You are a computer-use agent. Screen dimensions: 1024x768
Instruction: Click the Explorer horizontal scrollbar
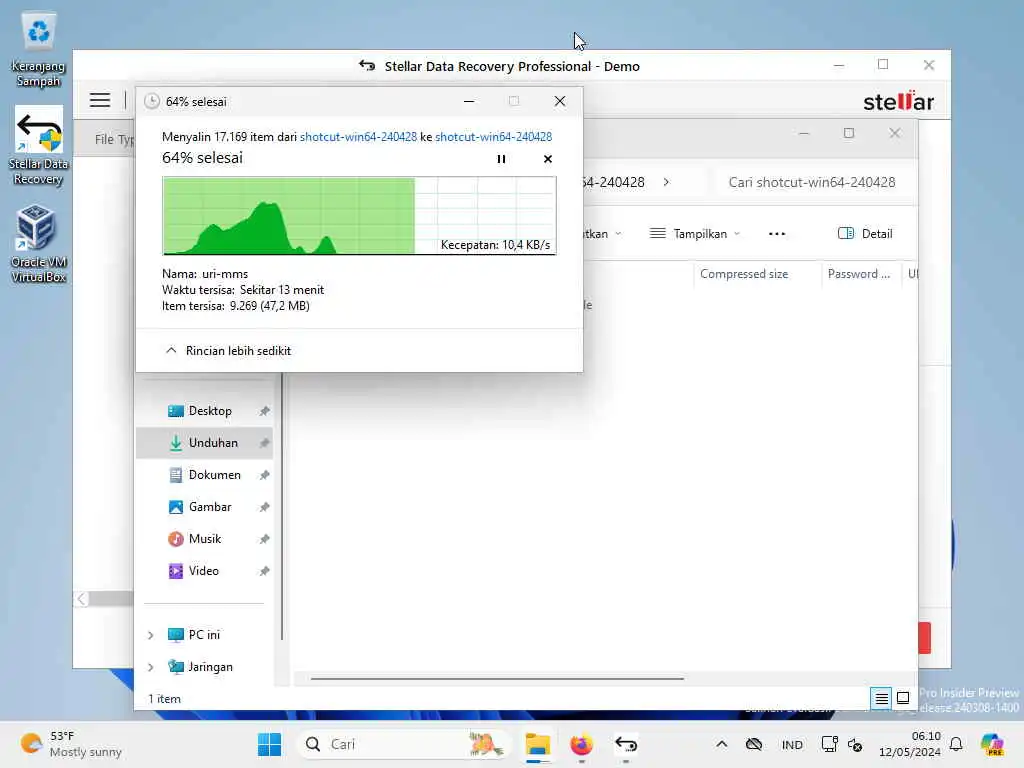coord(498,679)
